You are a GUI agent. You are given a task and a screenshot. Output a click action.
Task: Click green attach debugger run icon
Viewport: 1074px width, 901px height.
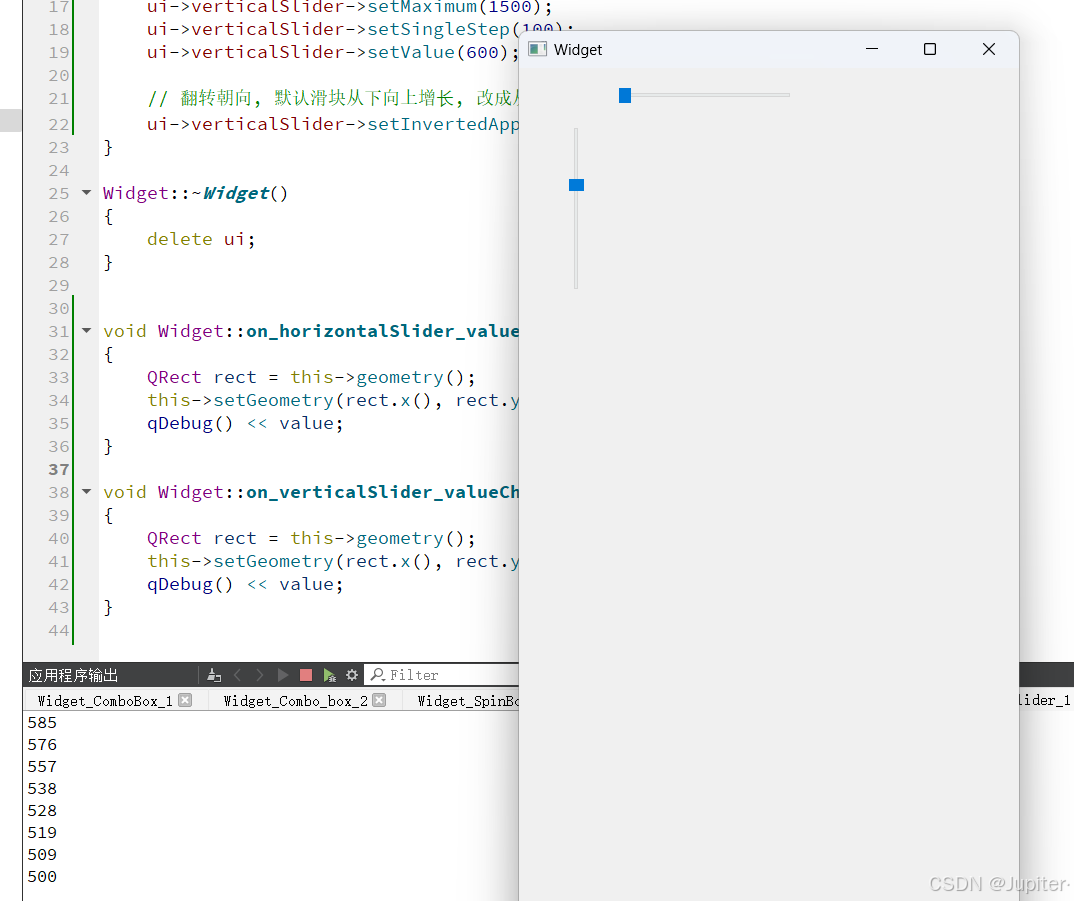click(x=329, y=675)
